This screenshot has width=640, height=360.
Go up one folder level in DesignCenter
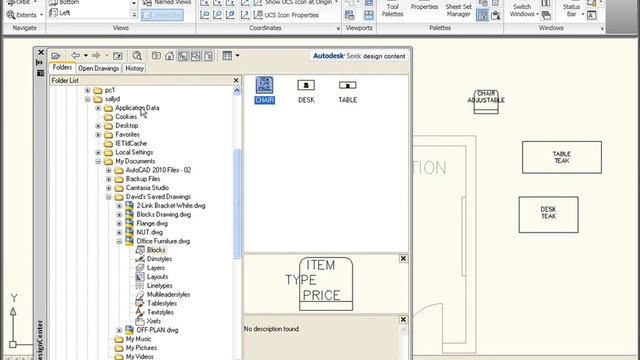pyautogui.click(x=118, y=56)
